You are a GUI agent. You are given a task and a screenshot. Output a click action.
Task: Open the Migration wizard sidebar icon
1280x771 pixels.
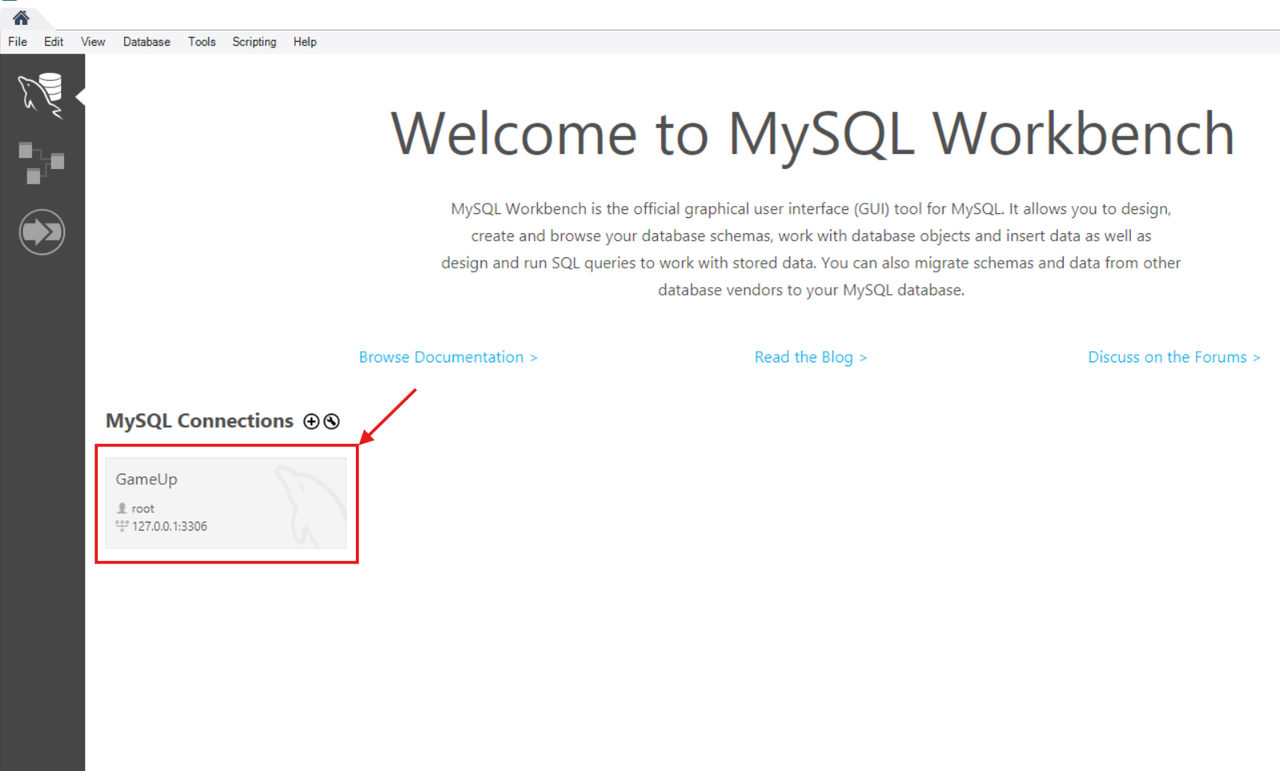coord(42,232)
